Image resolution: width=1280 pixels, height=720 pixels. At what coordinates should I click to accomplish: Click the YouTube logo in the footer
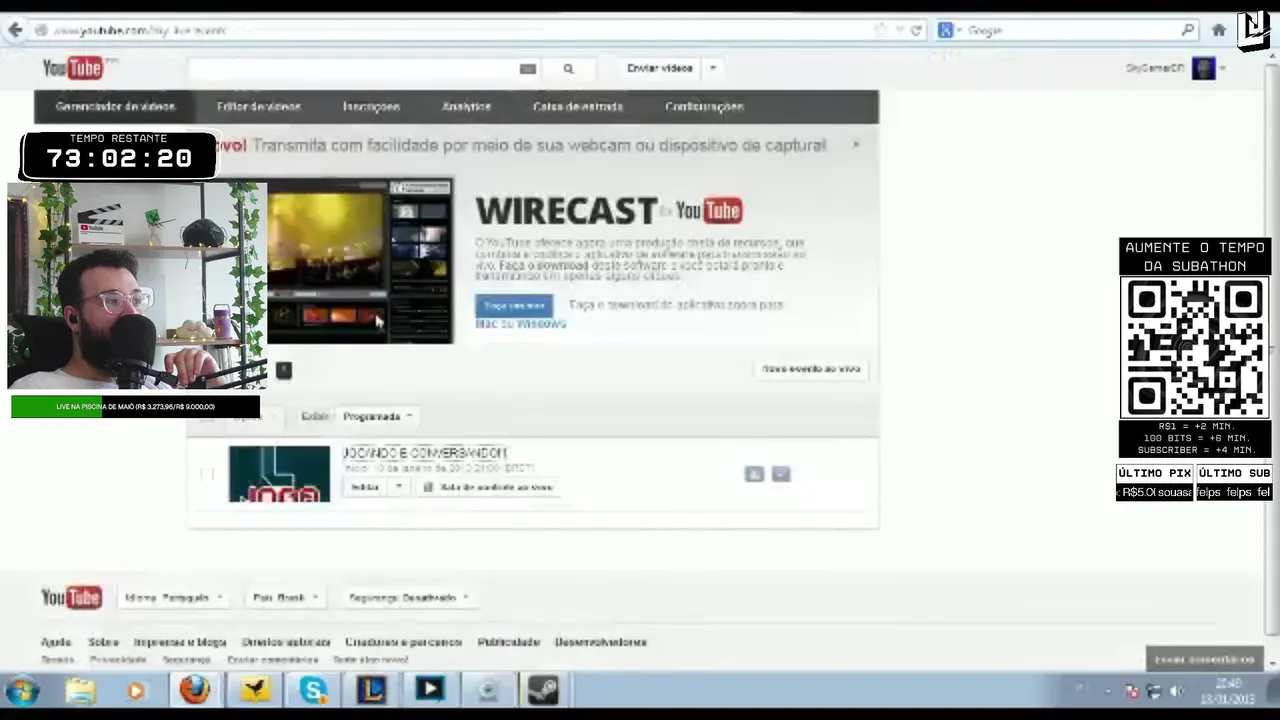[x=71, y=597]
